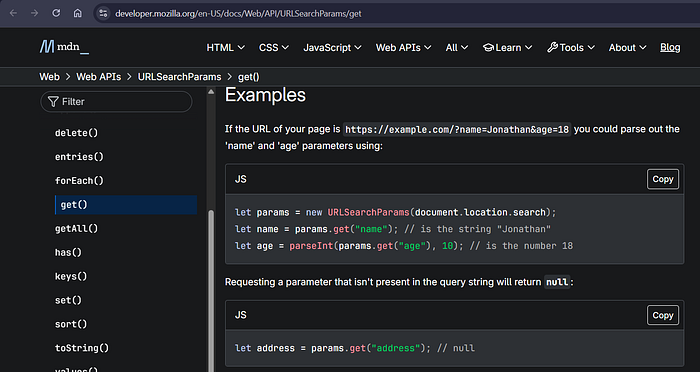700x372 pixels.
Task: Click the 'let address' code line start
Action: (265, 348)
